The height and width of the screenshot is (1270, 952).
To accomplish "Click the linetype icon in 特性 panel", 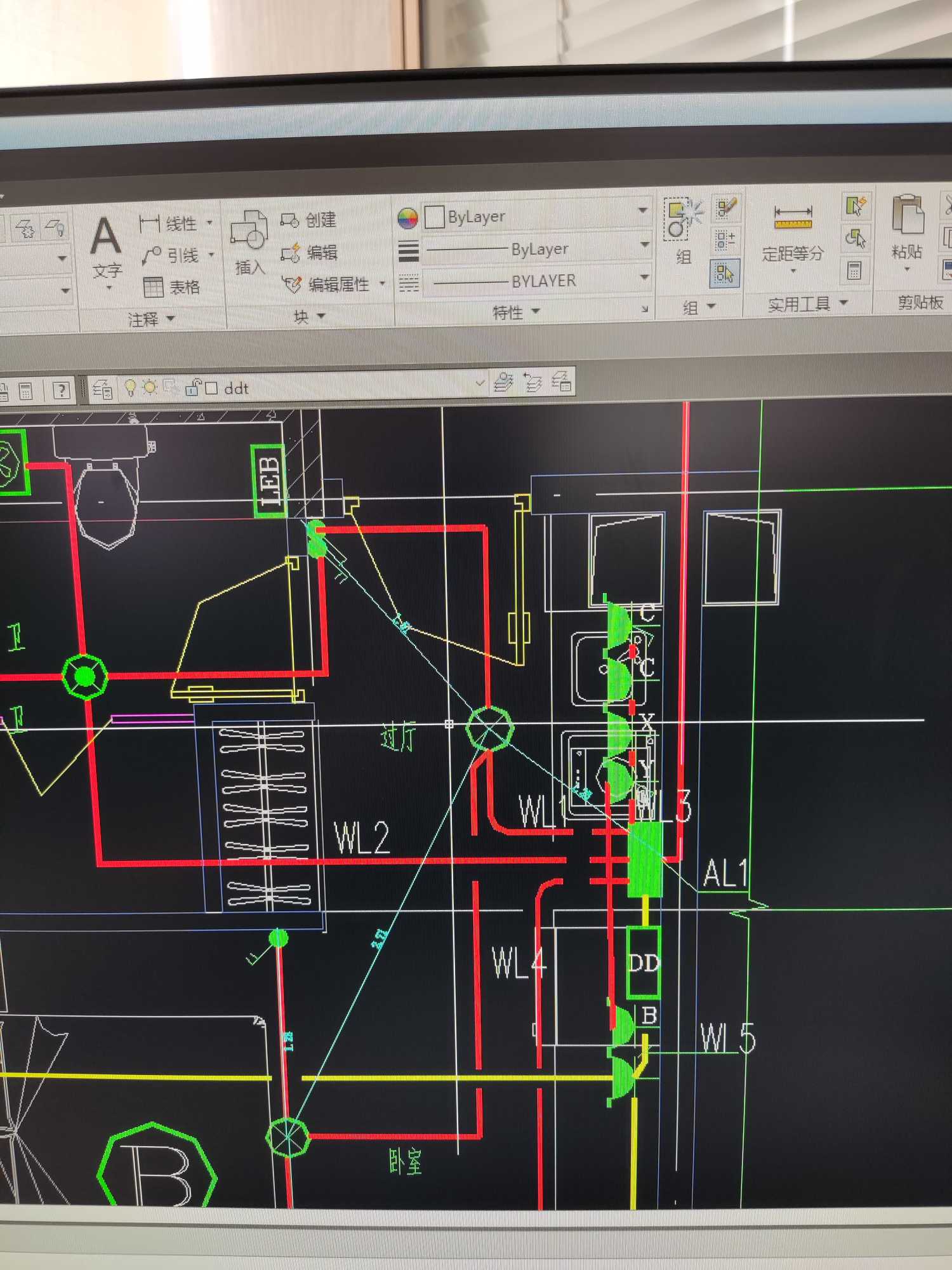I will tap(409, 284).
